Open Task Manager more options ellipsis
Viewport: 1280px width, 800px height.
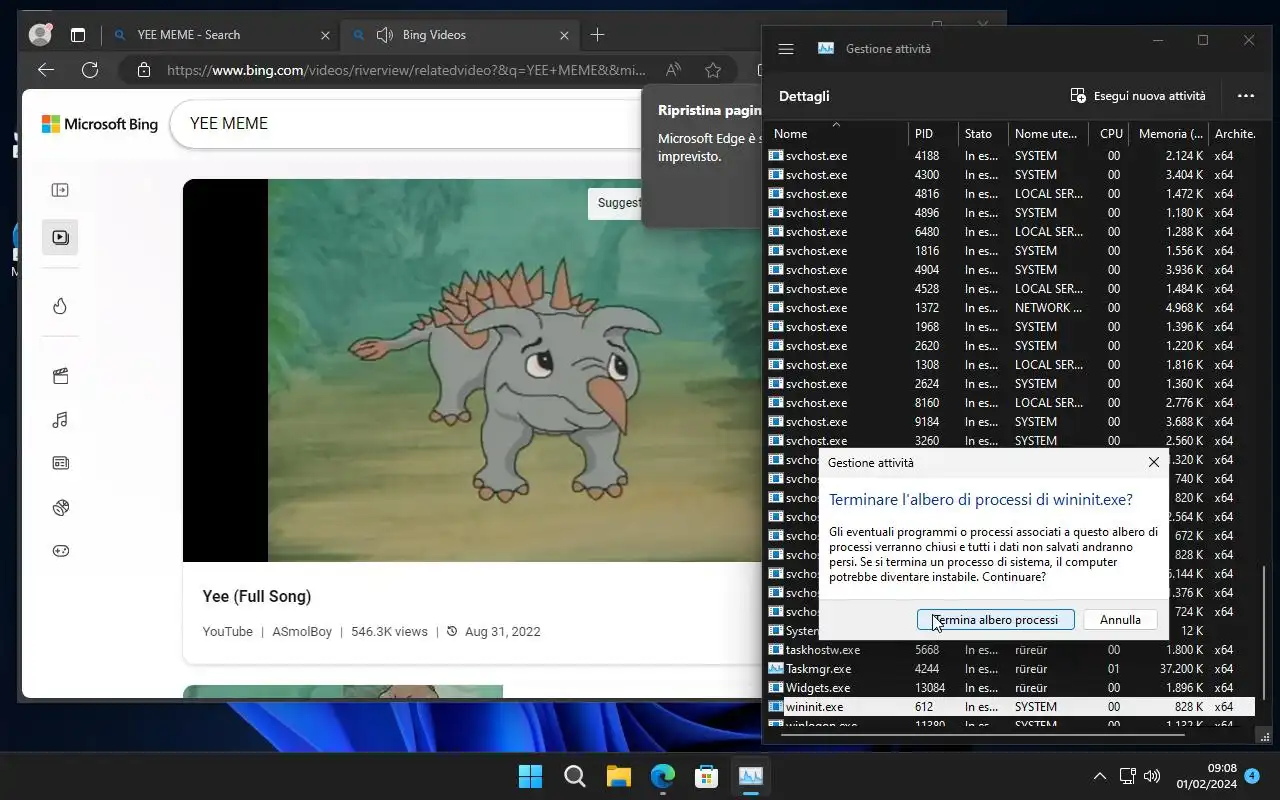coord(1245,96)
